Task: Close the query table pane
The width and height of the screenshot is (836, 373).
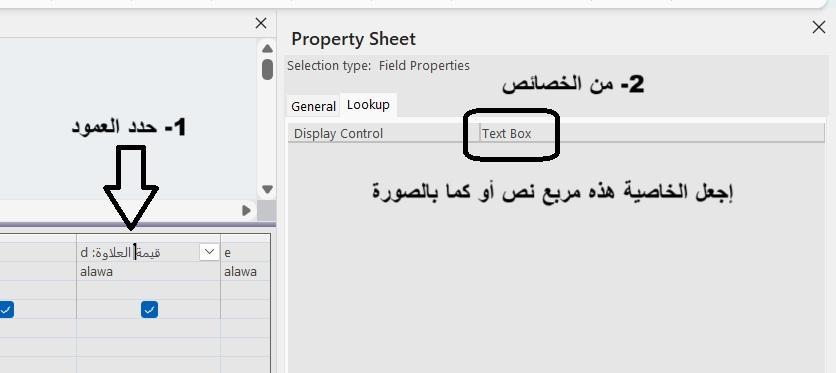Action: pos(261,23)
